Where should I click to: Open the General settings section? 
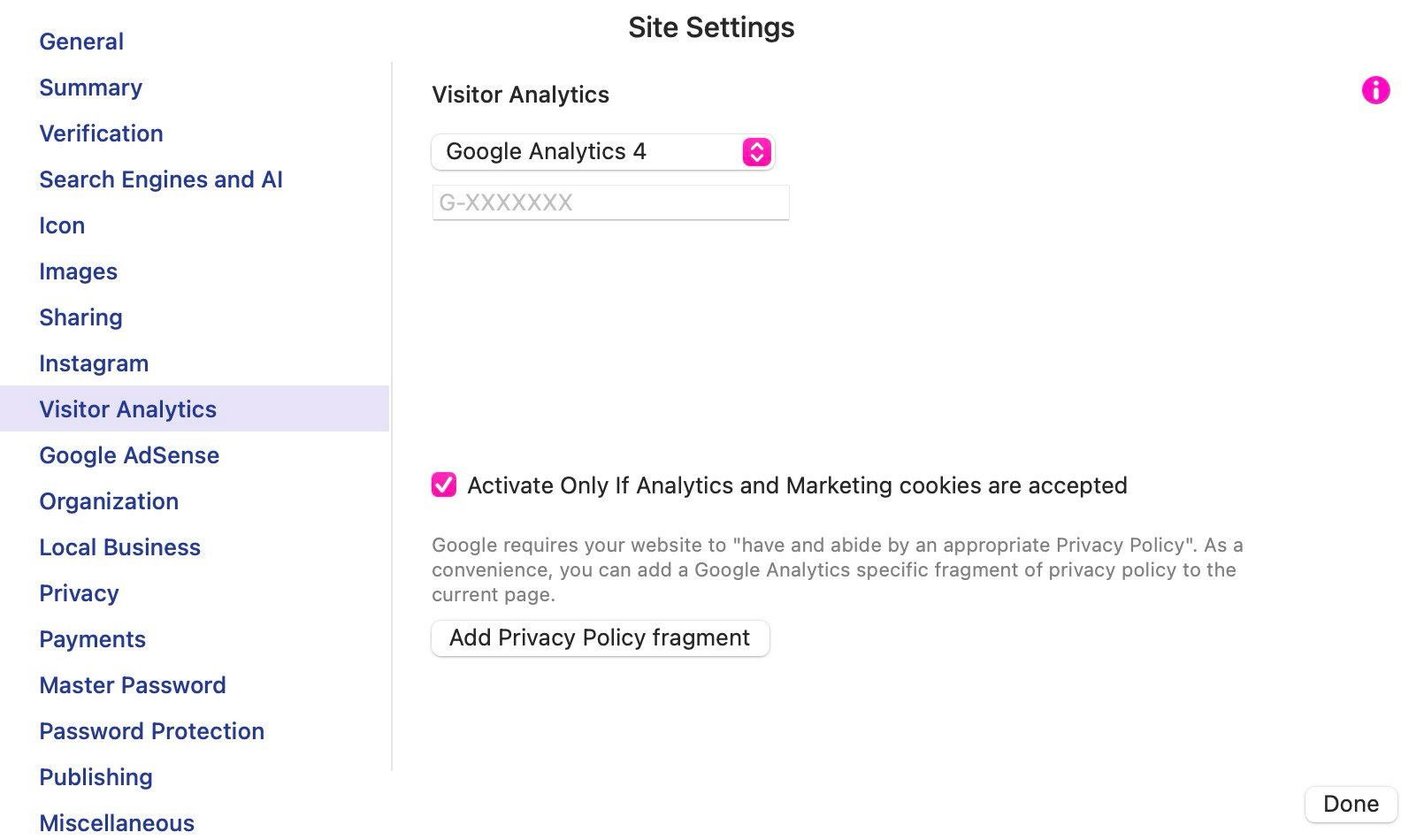81,42
